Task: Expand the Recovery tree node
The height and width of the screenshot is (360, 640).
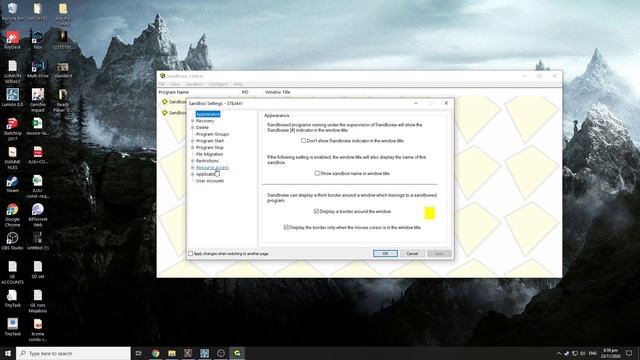Action: point(193,121)
